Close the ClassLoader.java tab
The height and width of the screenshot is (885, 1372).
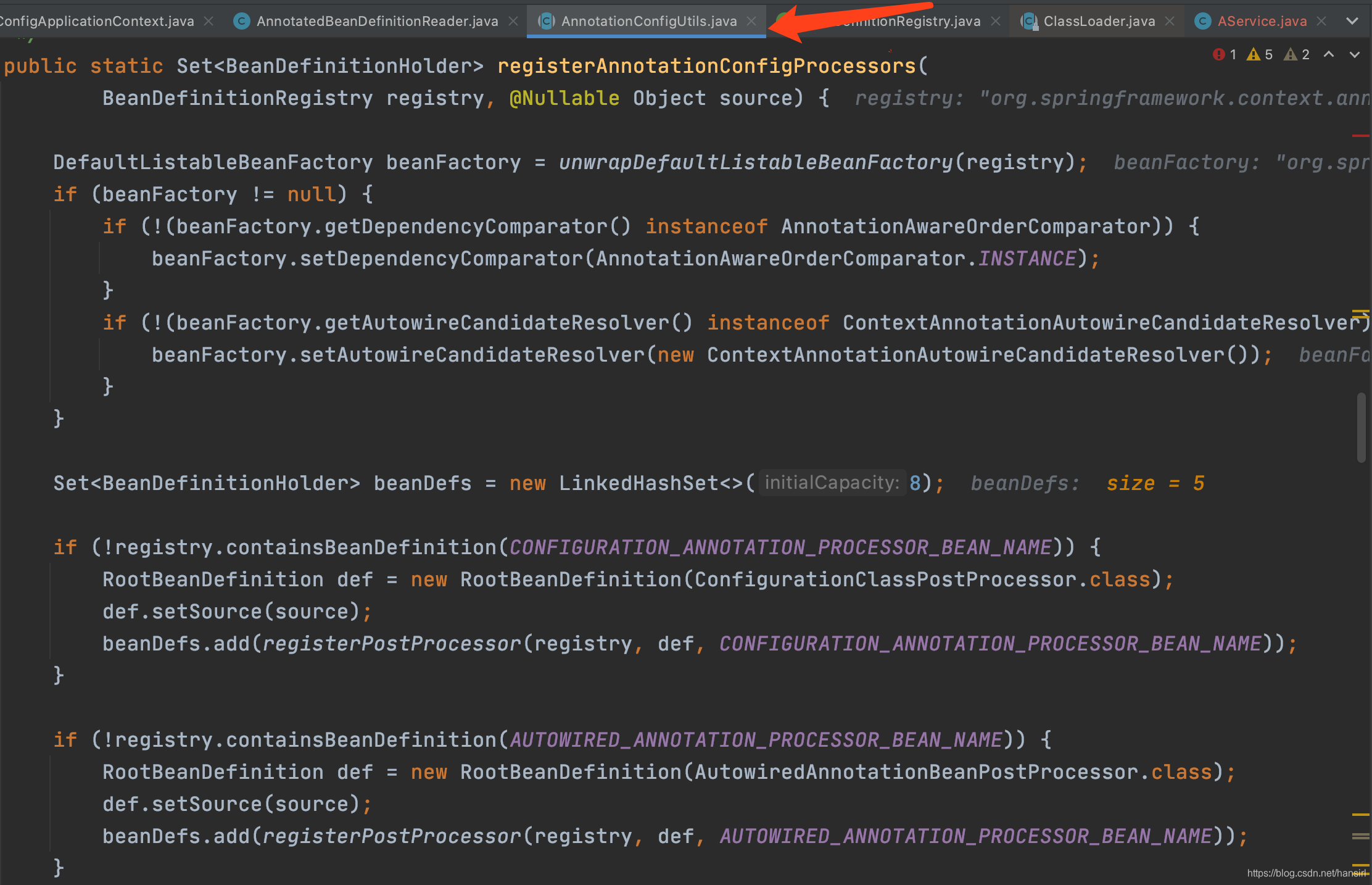(x=1169, y=22)
